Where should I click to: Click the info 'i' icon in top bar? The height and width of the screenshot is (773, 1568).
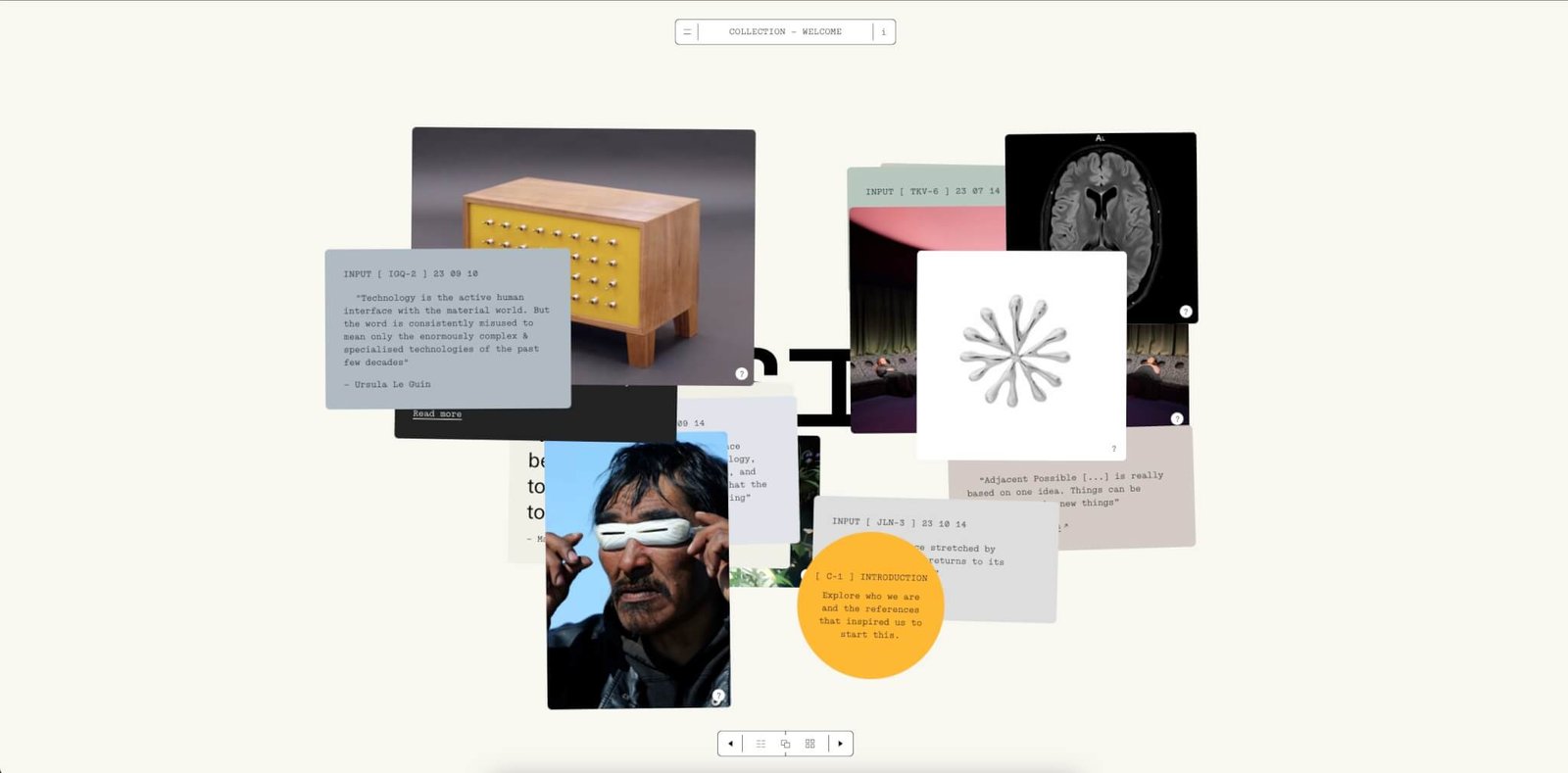(x=883, y=32)
